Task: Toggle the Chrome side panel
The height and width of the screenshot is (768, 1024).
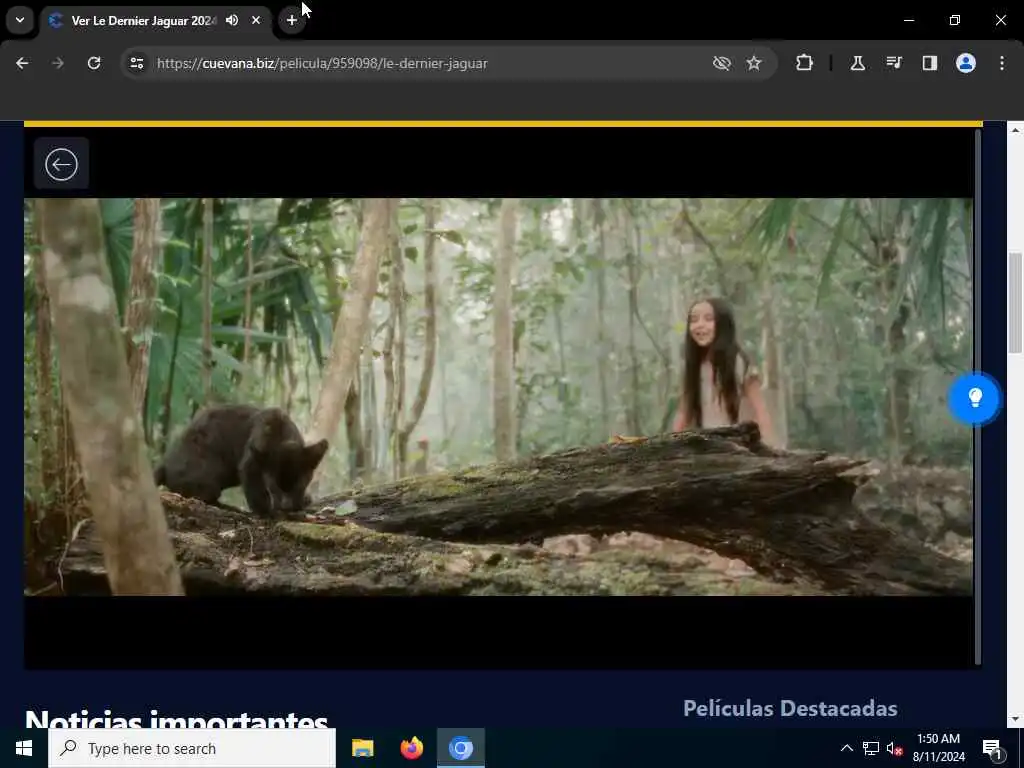Action: pyautogui.click(x=930, y=63)
